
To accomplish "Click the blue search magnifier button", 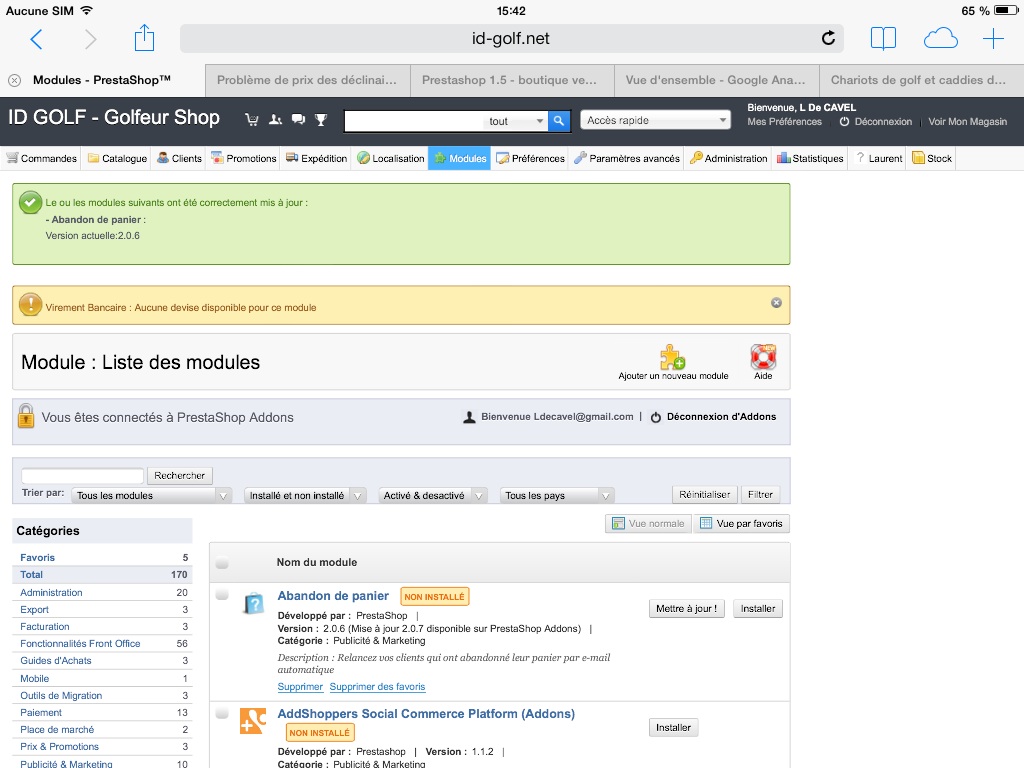I will (559, 121).
